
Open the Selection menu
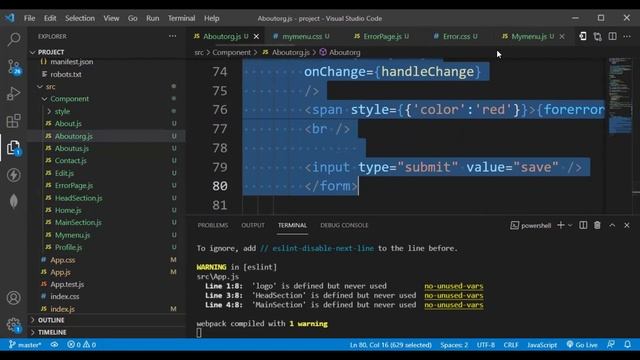[80, 18]
